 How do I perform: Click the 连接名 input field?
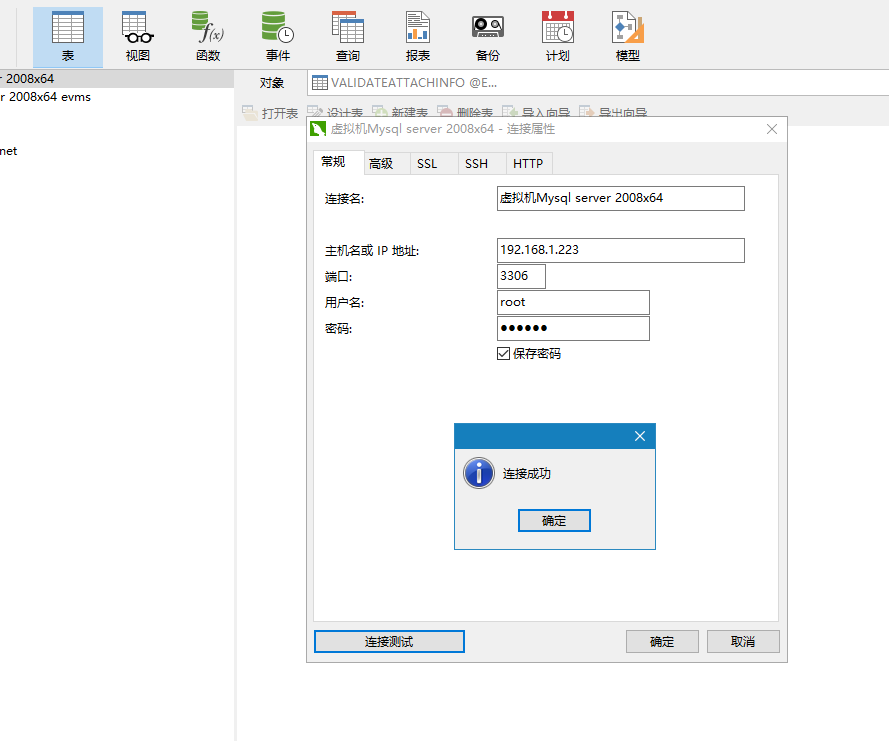coord(621,198)
